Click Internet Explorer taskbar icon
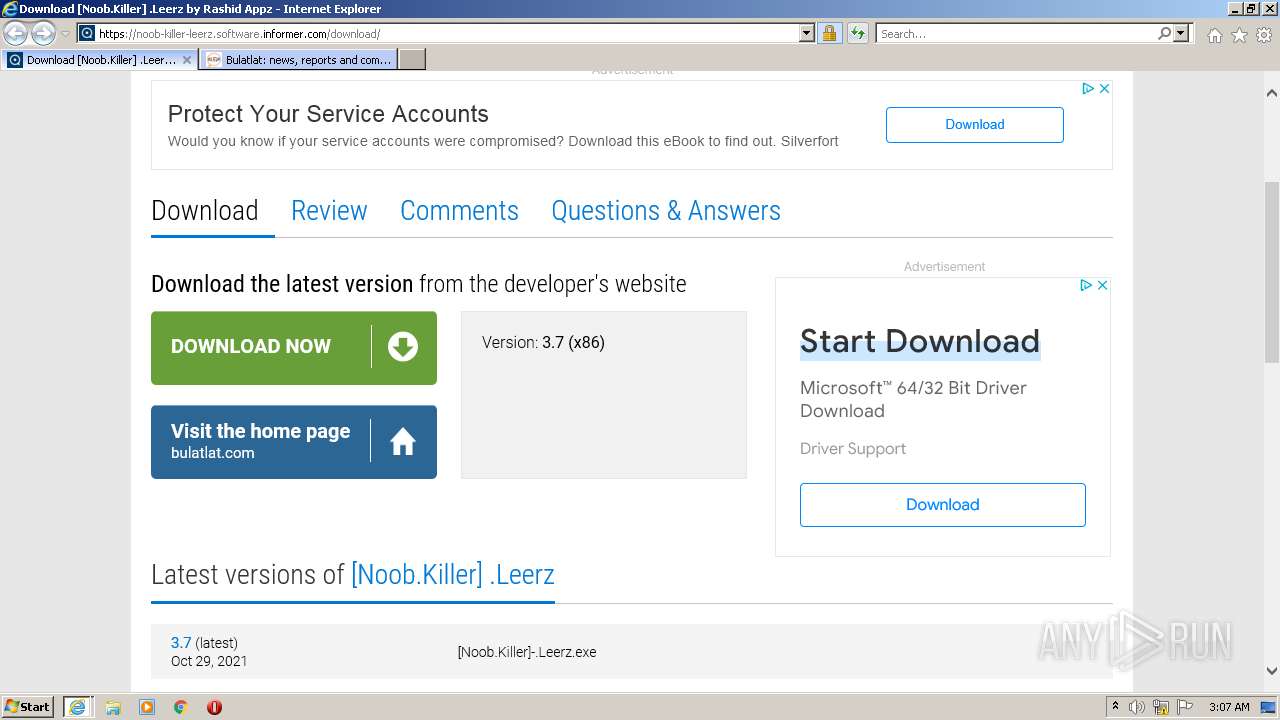The image size is (1280, 720). (77, 707)
